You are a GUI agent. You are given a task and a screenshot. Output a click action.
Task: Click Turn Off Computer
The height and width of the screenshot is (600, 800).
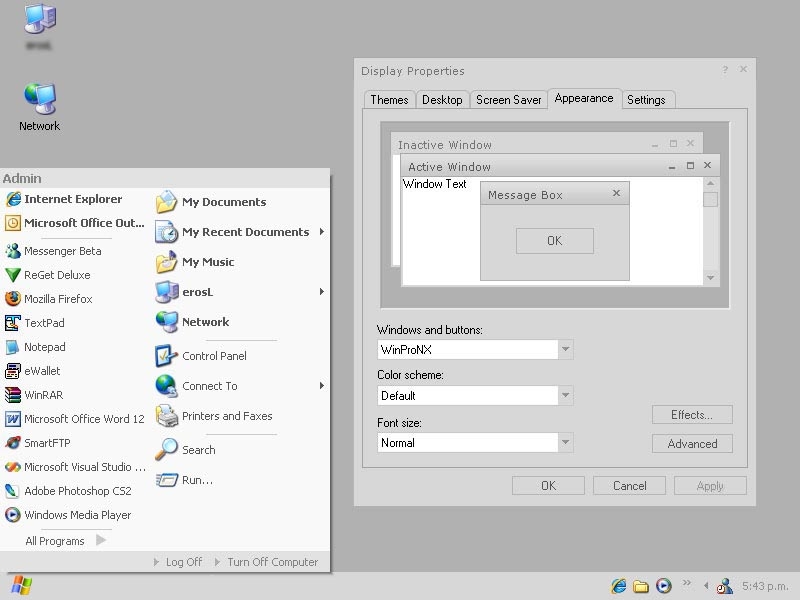[266, 562]
